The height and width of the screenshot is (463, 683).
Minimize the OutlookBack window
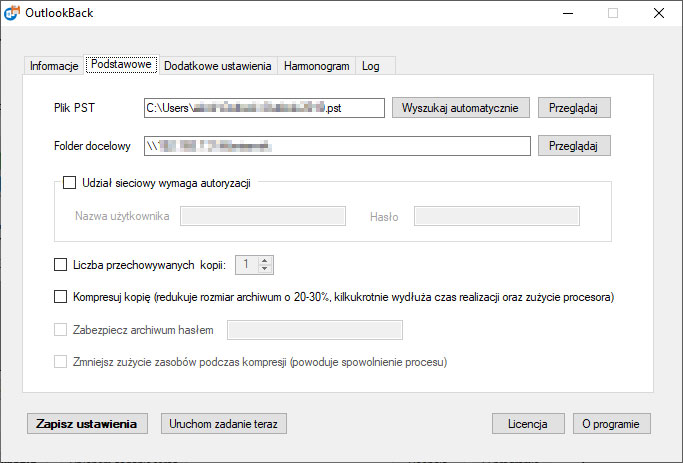[x=568, y=13]
